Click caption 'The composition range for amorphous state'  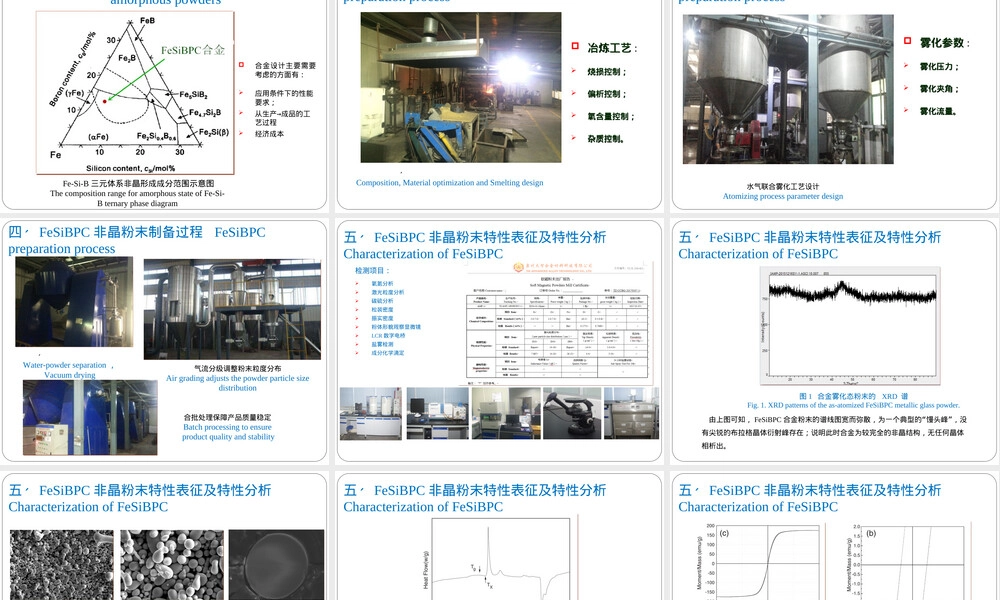(137, 198)
